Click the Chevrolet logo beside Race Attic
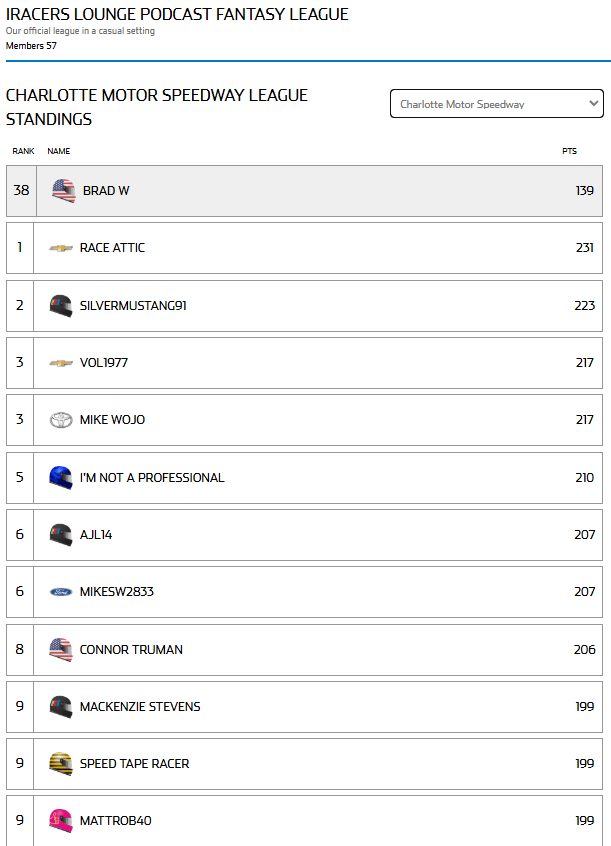611x846 pixels. (x=61, y=248)
